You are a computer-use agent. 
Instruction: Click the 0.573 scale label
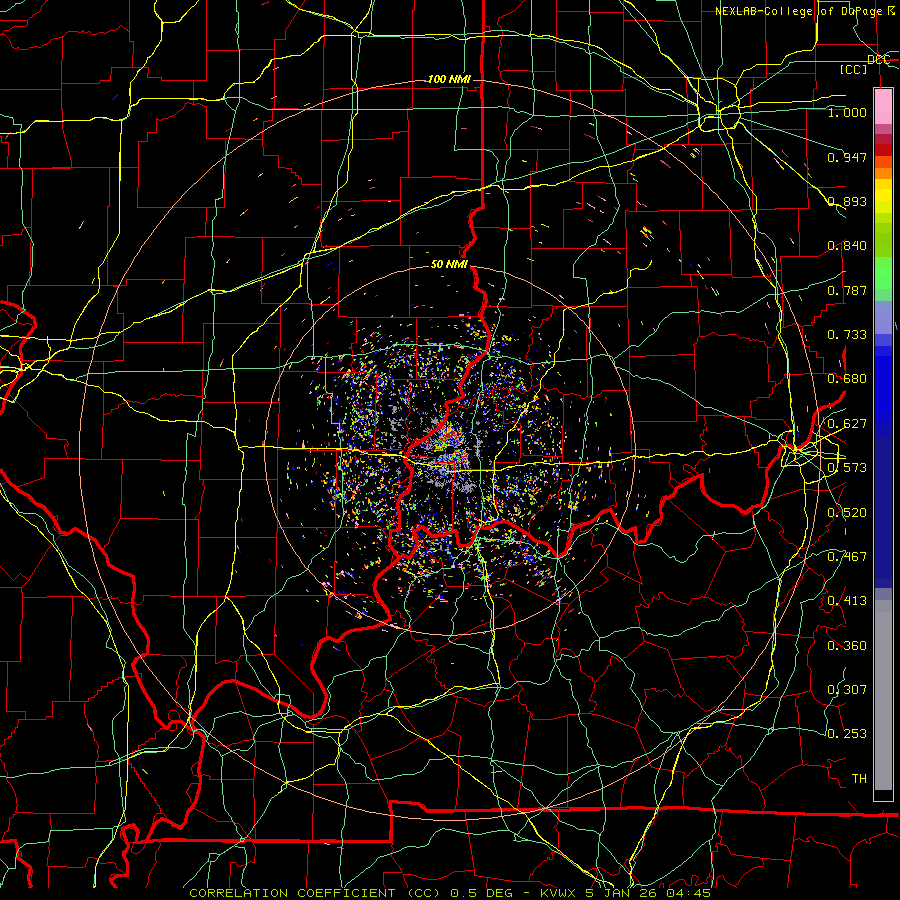pos(847,468)
